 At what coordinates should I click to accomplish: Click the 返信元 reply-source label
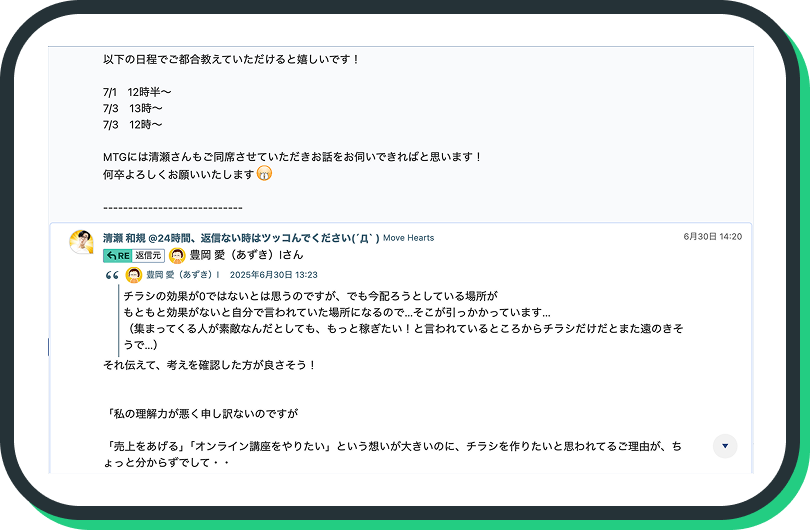(149, 256)
